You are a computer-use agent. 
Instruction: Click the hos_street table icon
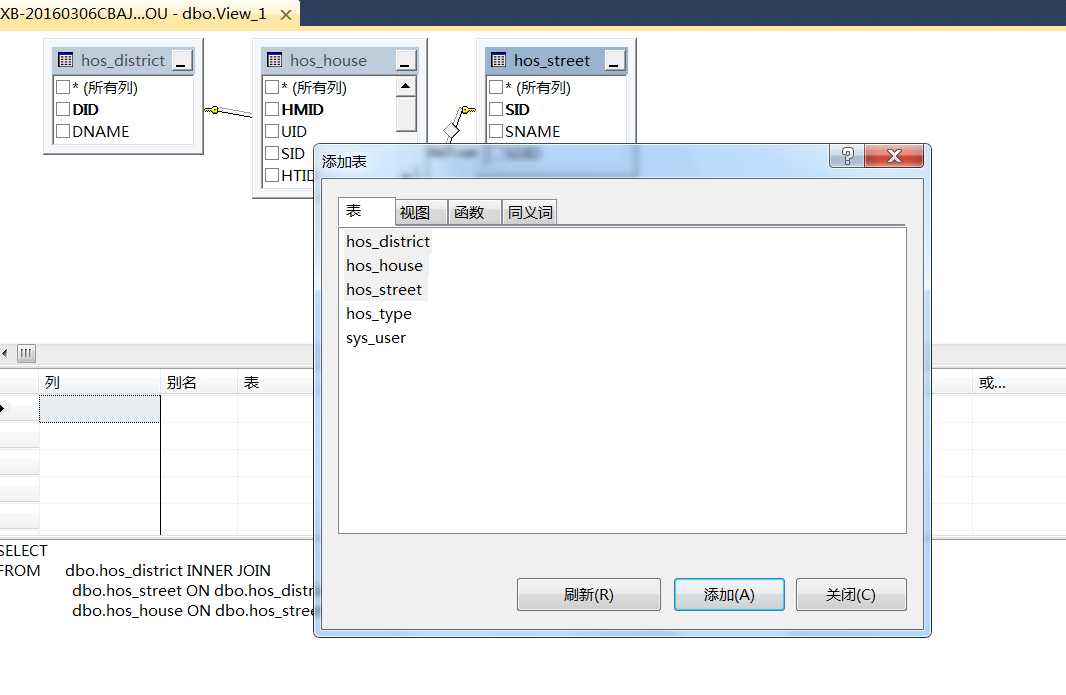[498, 60]
